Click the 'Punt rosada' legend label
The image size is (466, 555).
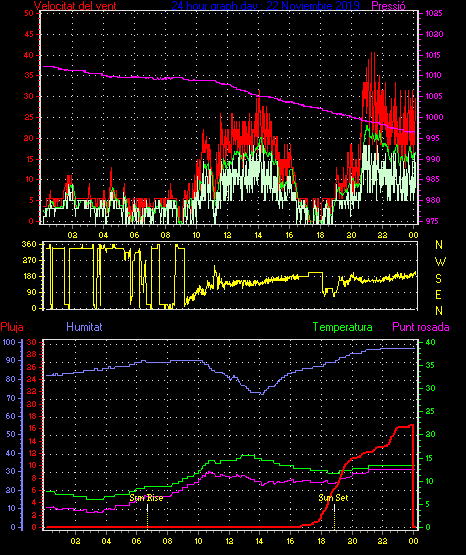[421, 327]
